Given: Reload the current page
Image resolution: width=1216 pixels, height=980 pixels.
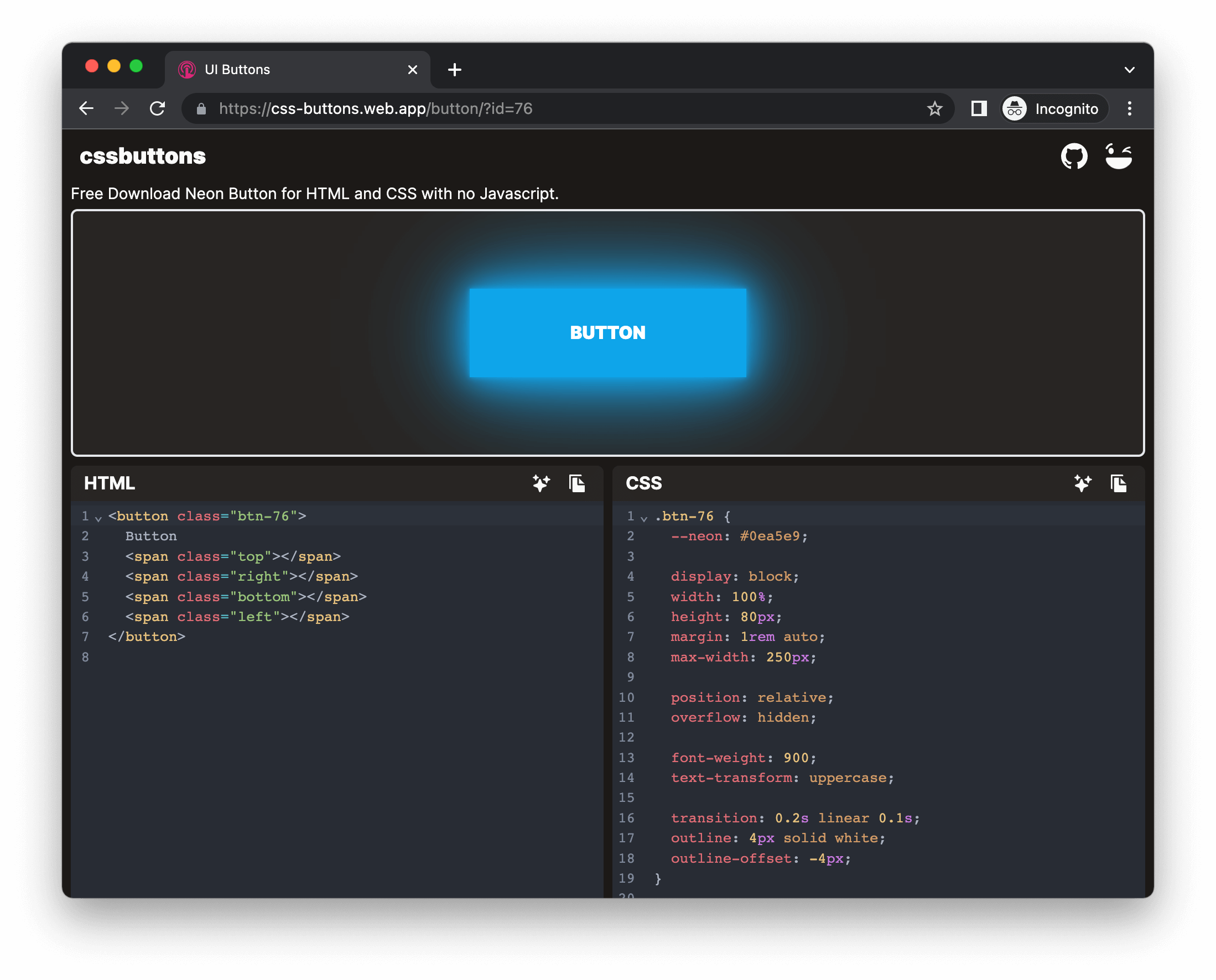Looking at the screenshot, I should [x=158, y=108].
